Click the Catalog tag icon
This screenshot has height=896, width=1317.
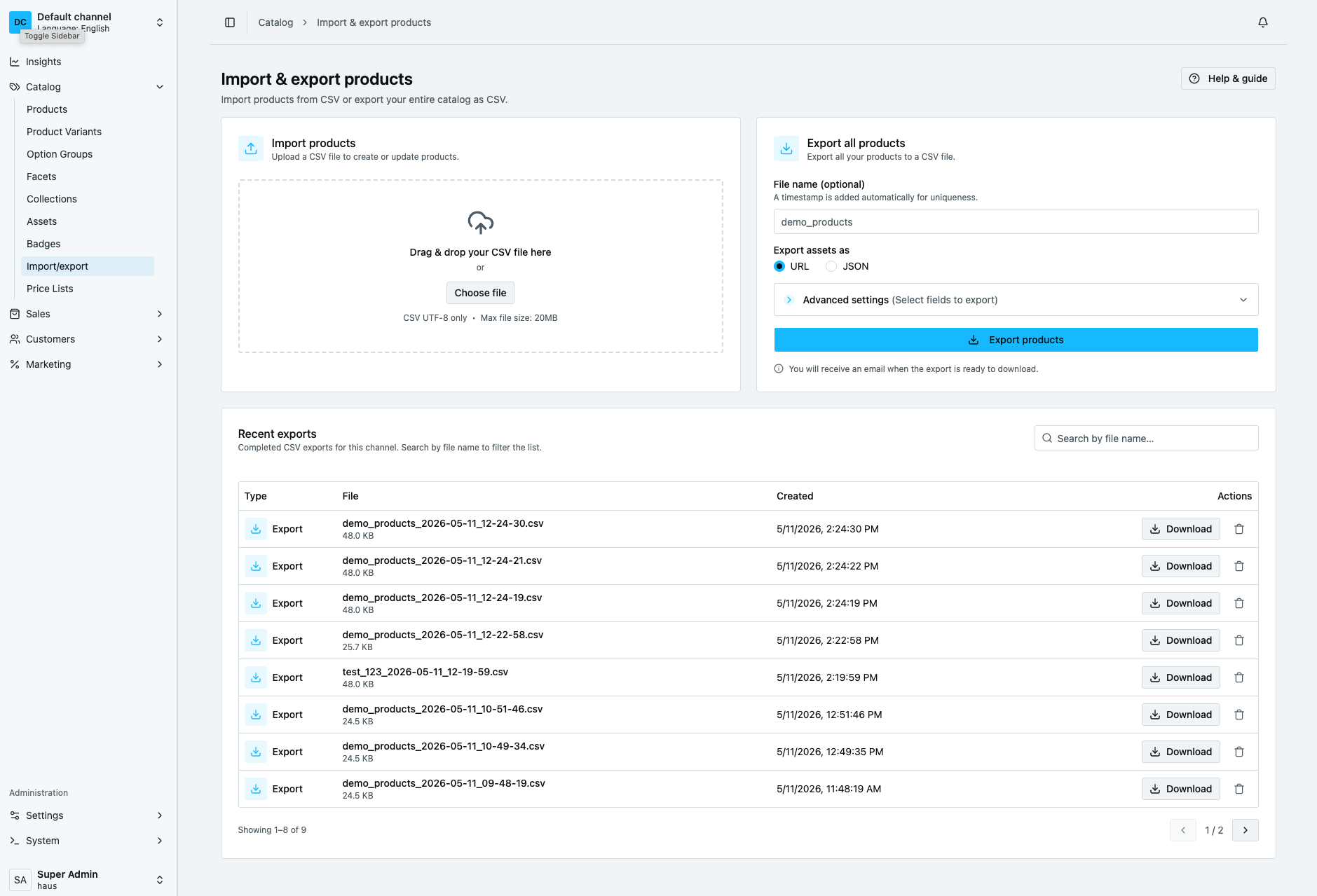tap(15, 87)
